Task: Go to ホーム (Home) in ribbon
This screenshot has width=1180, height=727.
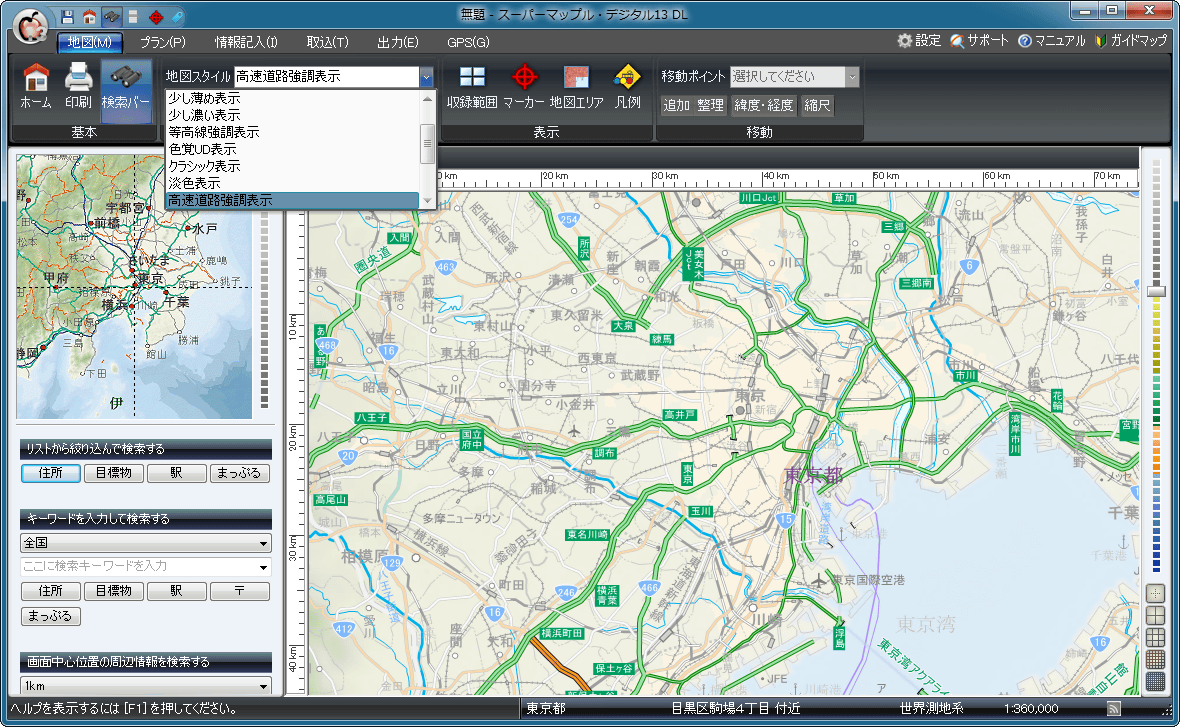Action: coord(36,87)
